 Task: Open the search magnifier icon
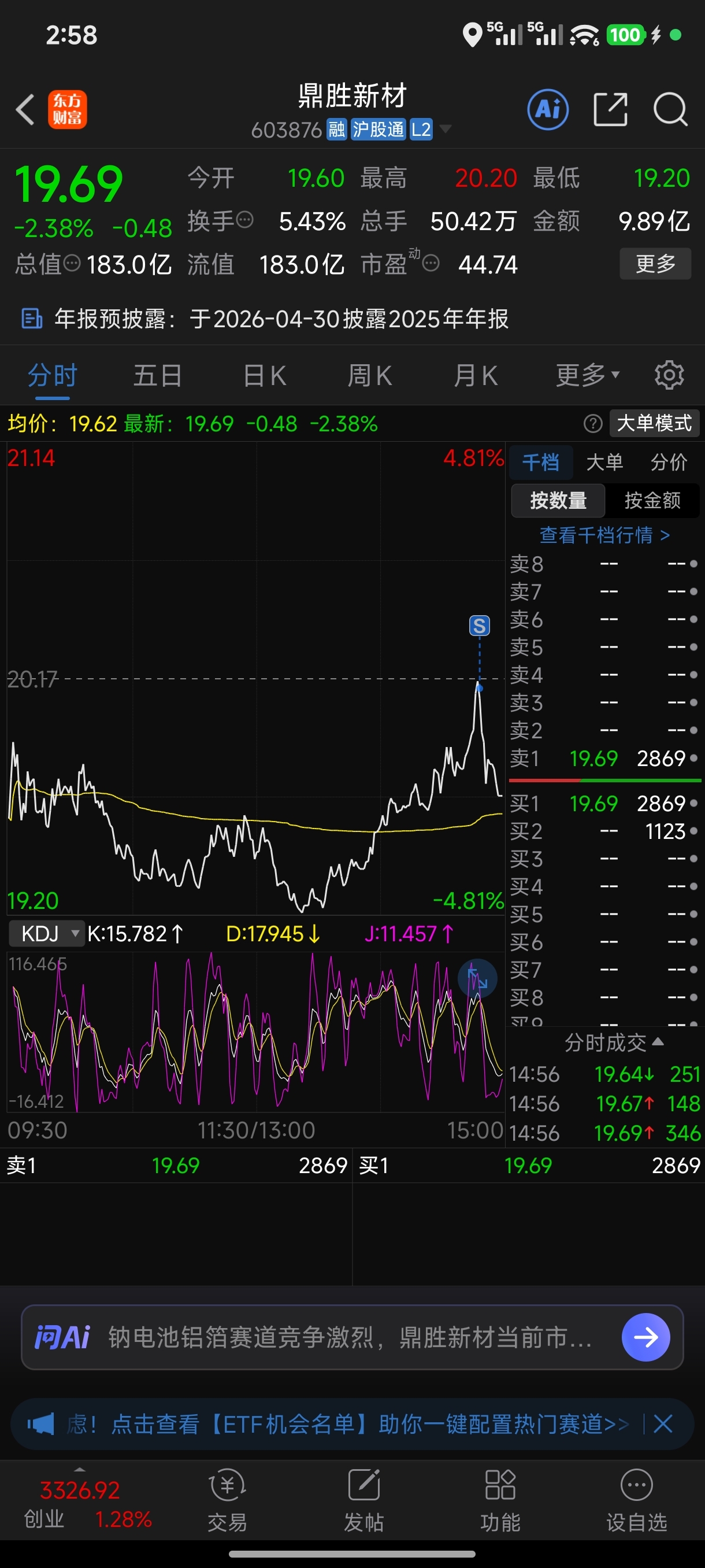click(670, 110)
